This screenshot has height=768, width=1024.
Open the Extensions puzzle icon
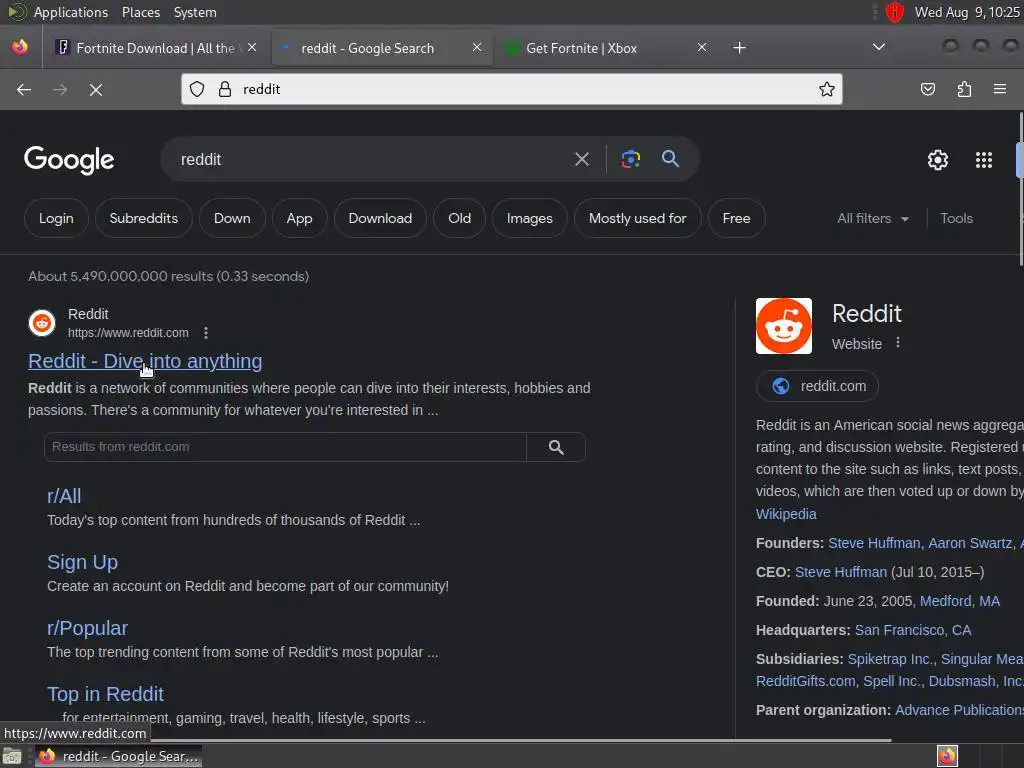pyautogui.click(x=964, y=89)
